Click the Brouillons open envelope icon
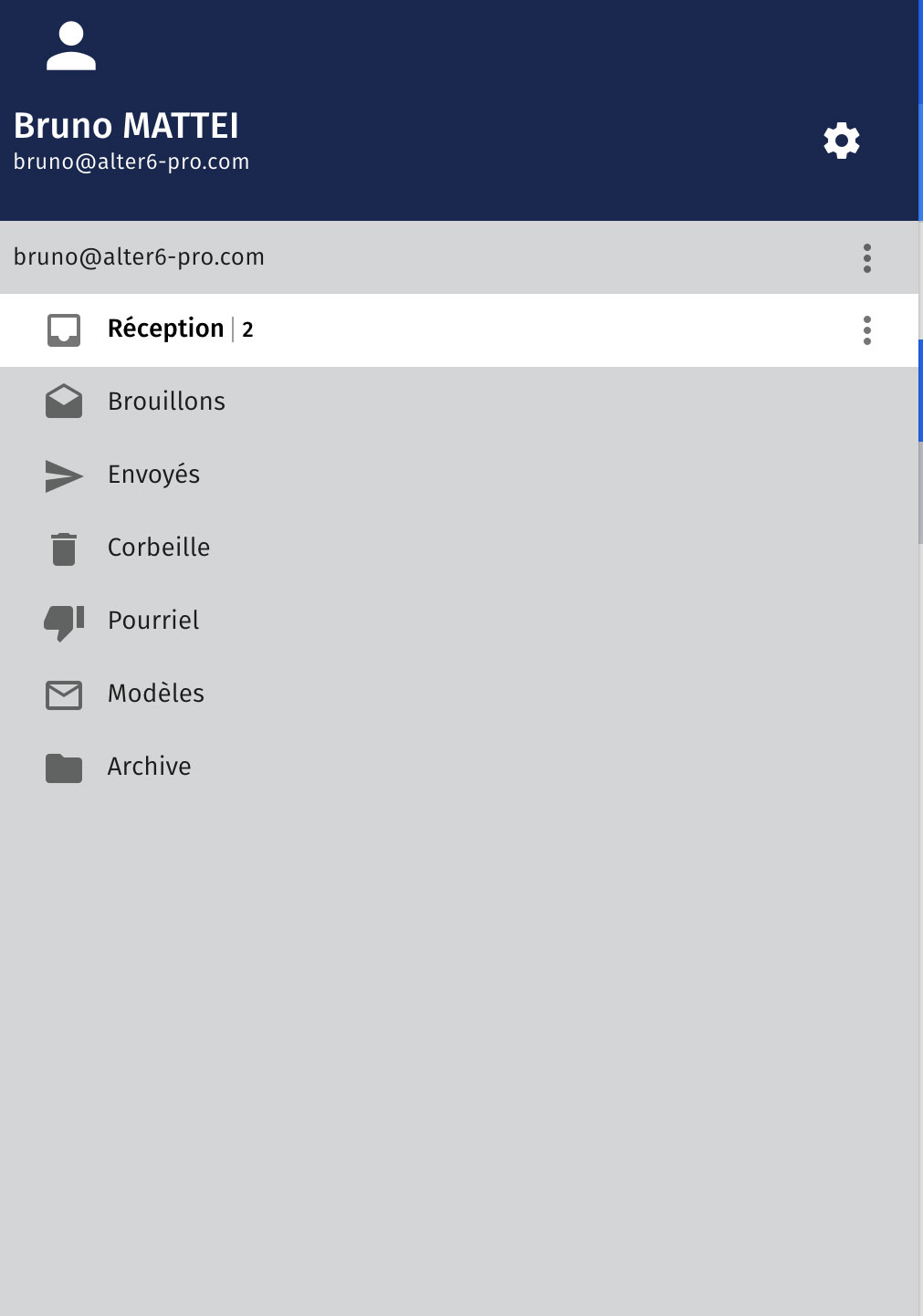This screenshot has height=1316, width=923. coord(64,402)
